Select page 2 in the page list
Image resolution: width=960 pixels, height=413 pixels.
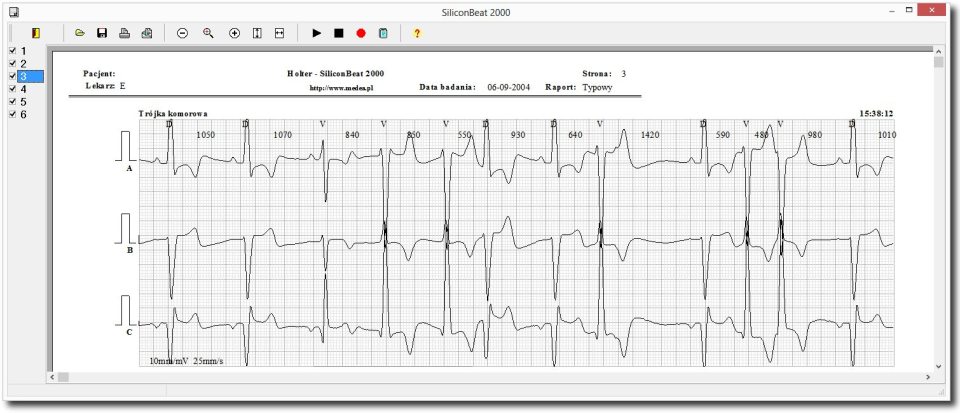23,64
